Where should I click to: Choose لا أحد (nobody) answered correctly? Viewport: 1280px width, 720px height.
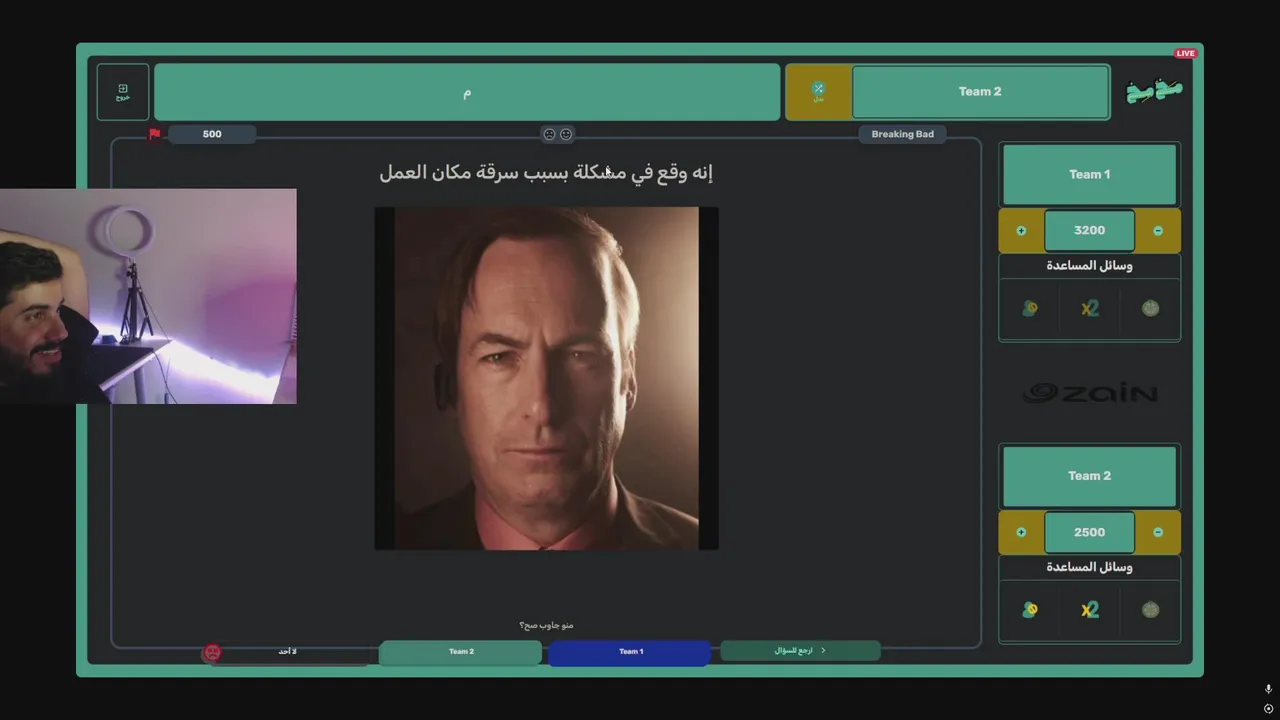pos(288,652)
